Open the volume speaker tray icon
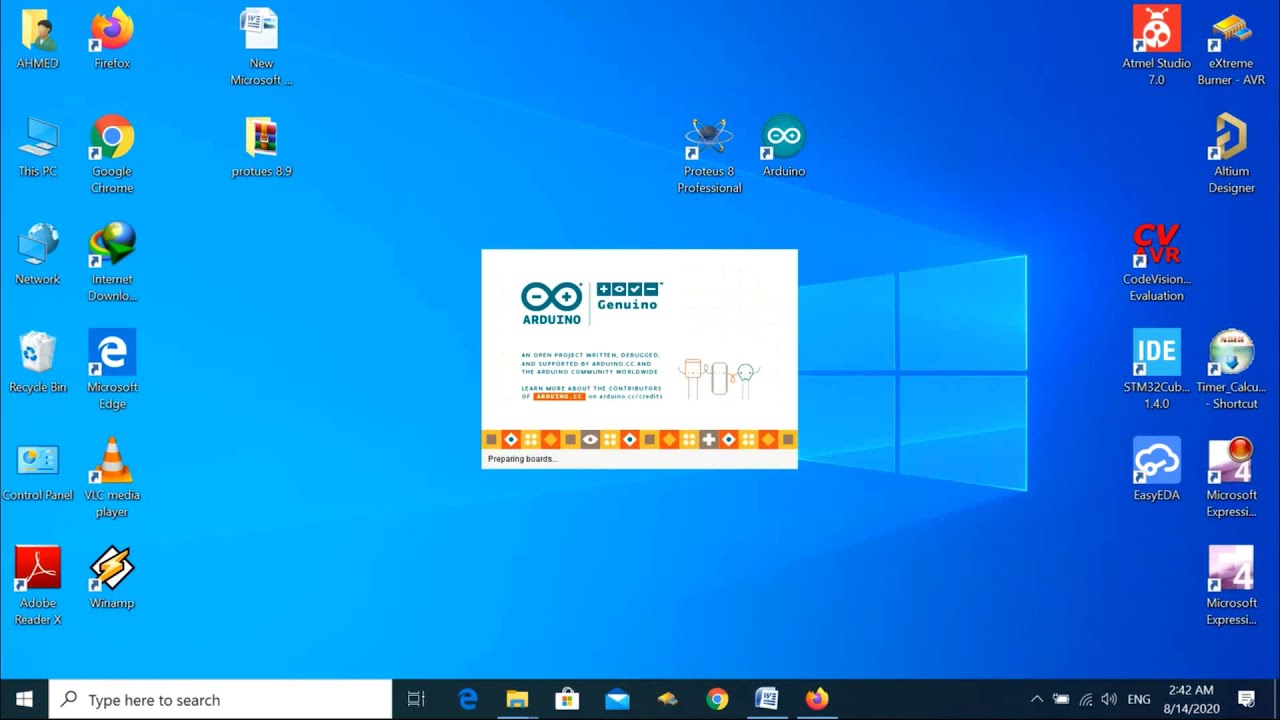The image size is (1280, 720). [1109, 700]
